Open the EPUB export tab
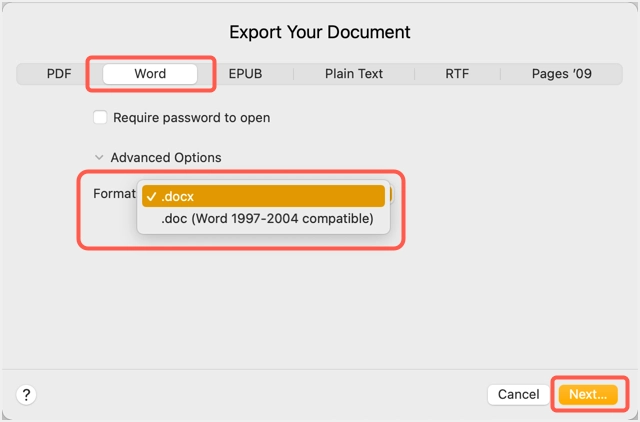This screenshot has width=640, height=422. (x=245, y=74)
